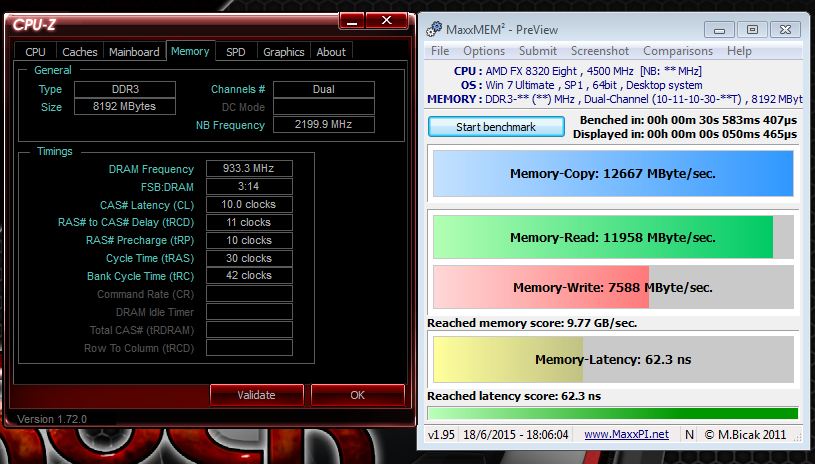The image size is (815, 464).
Task: Switch to the SPD tab
Action: point(235,52)
